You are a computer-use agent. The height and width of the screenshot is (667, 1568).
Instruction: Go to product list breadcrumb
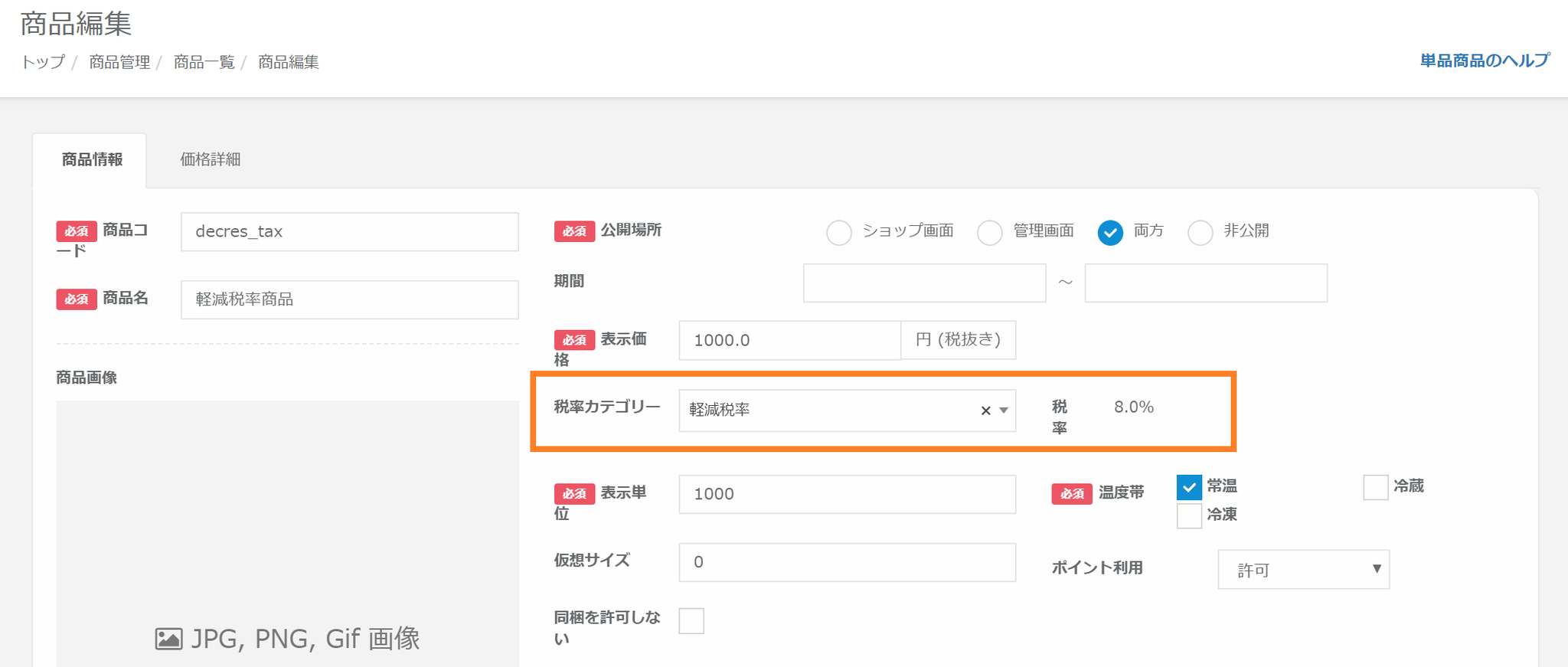pyautogui.click(x=204, y=62)
